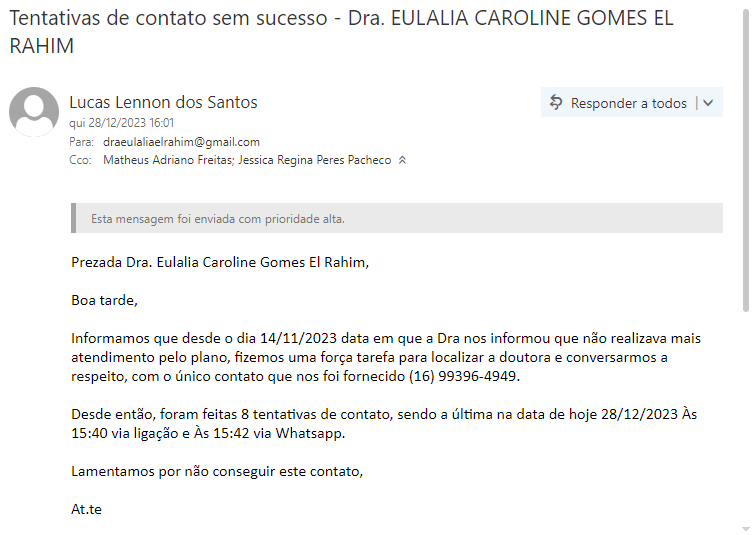Click the high priority notice banner
755x535 pixels.
coord(397,218)
